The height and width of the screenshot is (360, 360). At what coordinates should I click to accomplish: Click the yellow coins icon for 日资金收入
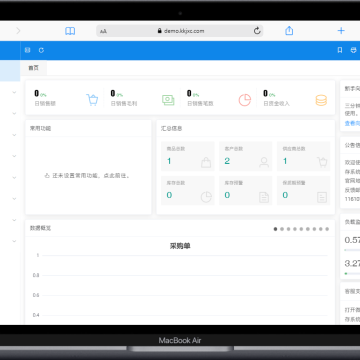pos(321,100)
